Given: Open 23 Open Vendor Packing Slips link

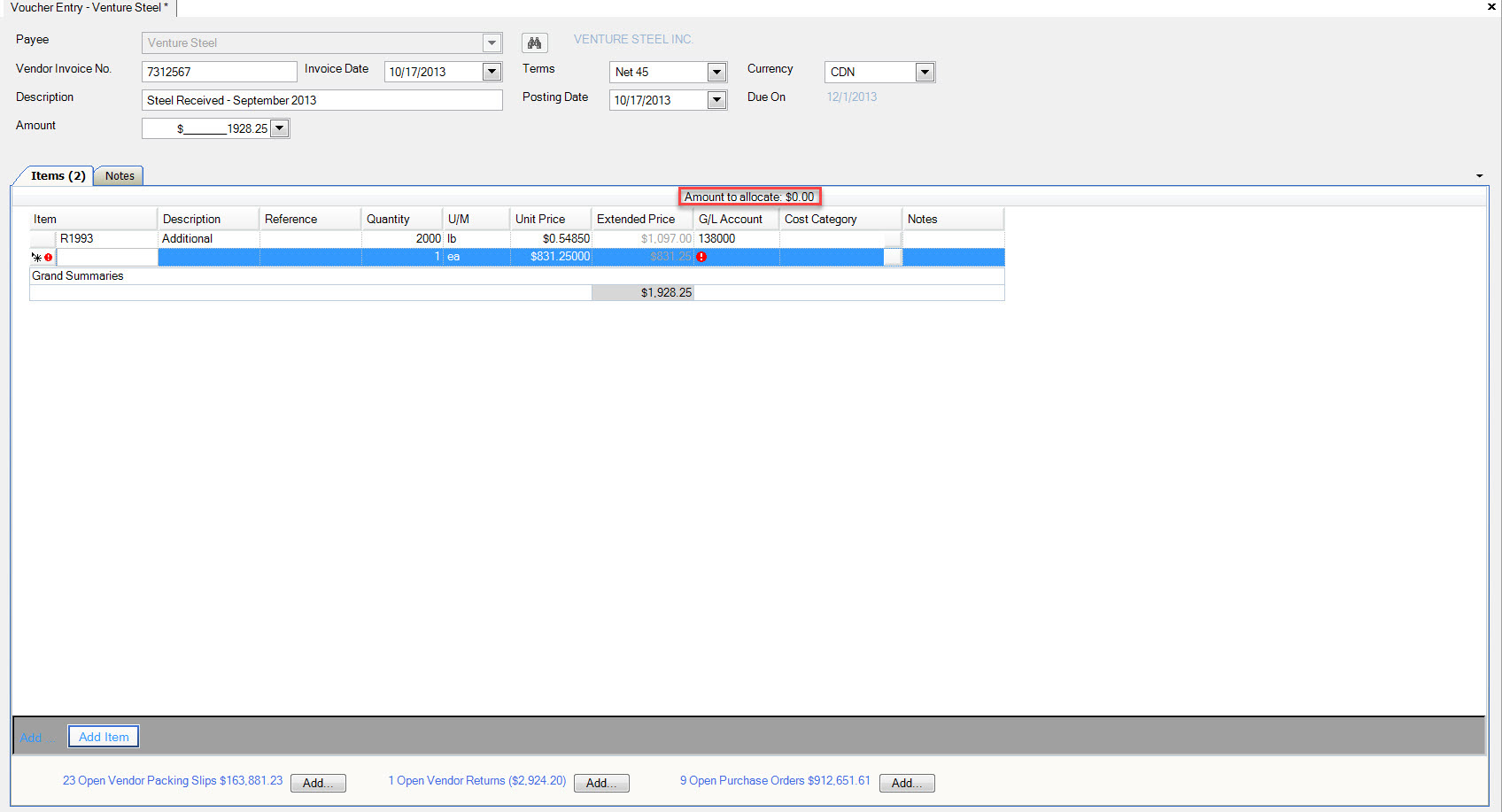Looking at the screenshot, I should tap(173, 780).
